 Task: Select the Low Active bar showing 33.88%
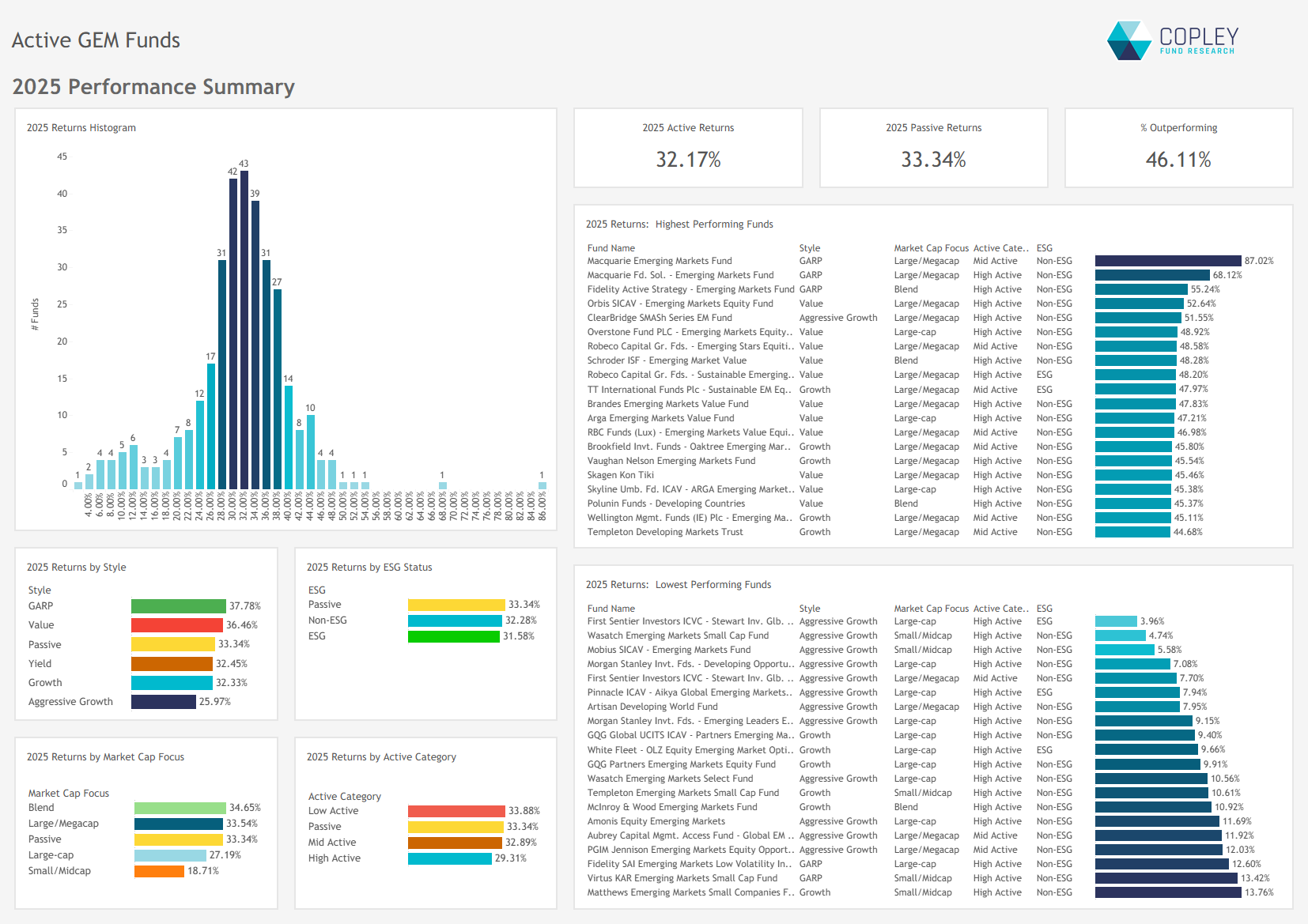coord(456,811)
